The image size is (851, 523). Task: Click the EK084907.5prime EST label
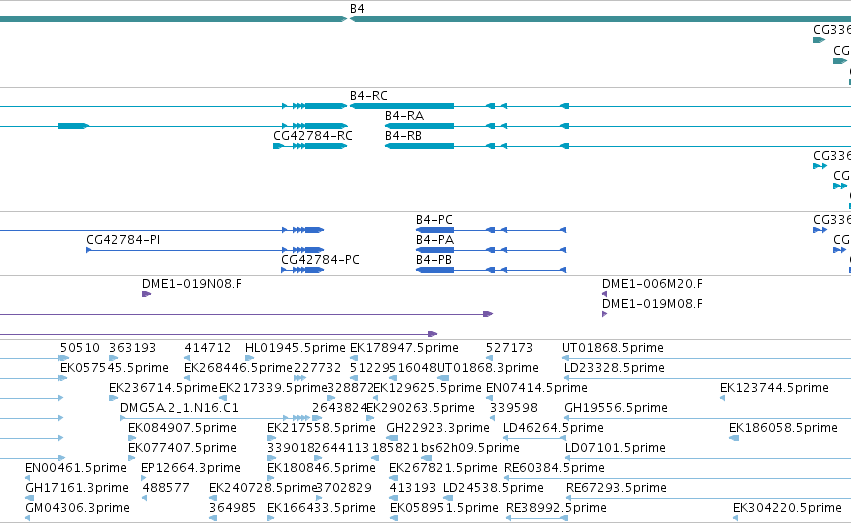point(182,428)
